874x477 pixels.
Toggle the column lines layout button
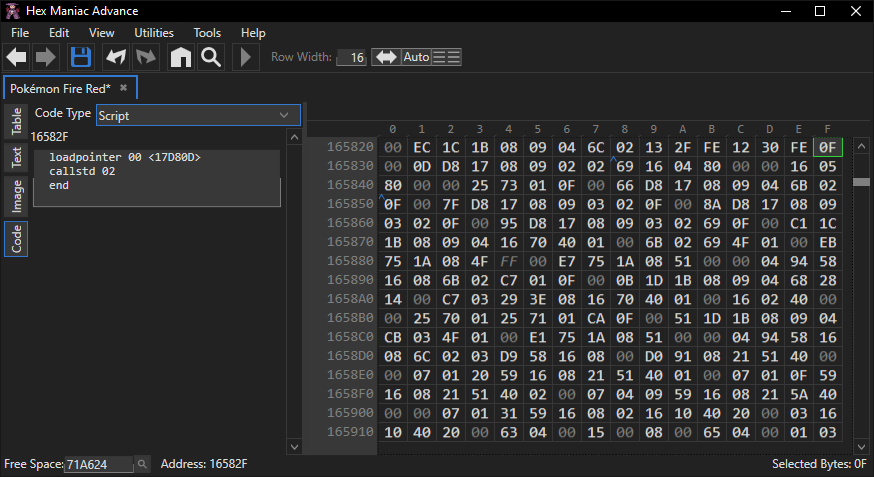[x=447, y=57]
